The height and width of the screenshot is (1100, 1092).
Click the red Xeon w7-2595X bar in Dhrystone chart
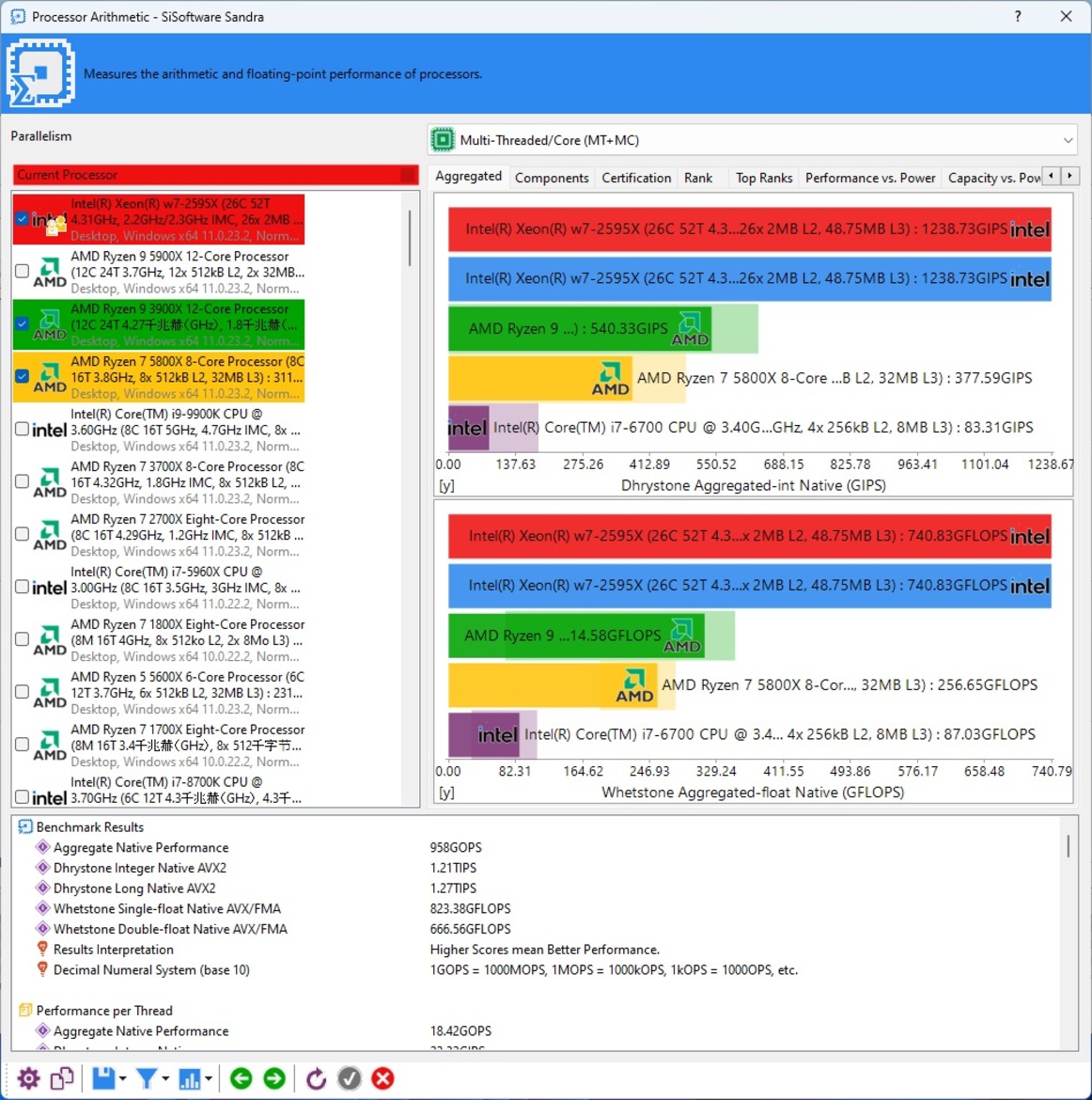749,229
